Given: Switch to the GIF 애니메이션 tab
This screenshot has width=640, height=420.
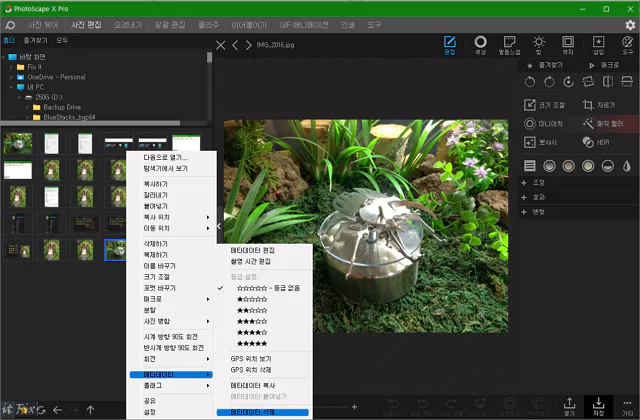Looking at the screenshot, I should [x=304, y=25].
